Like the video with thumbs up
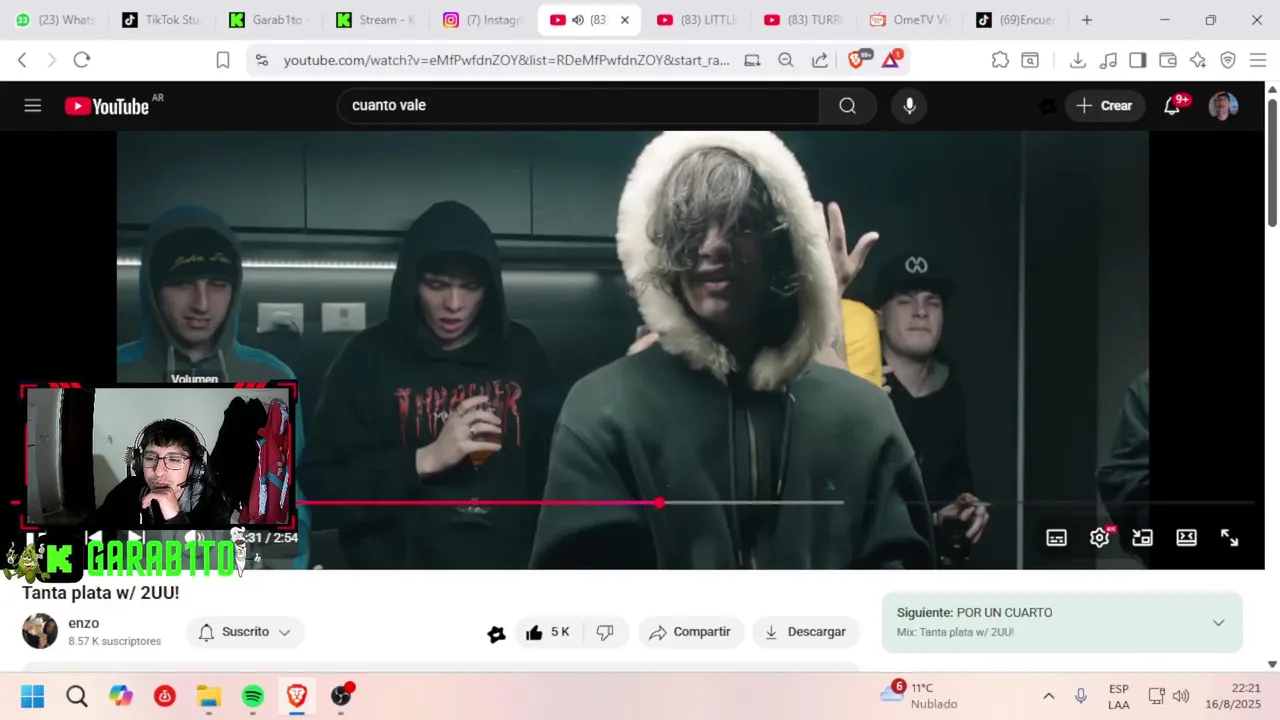This screenshot has height=720, width=1280. pyautogui.click(x=547, y=632)
